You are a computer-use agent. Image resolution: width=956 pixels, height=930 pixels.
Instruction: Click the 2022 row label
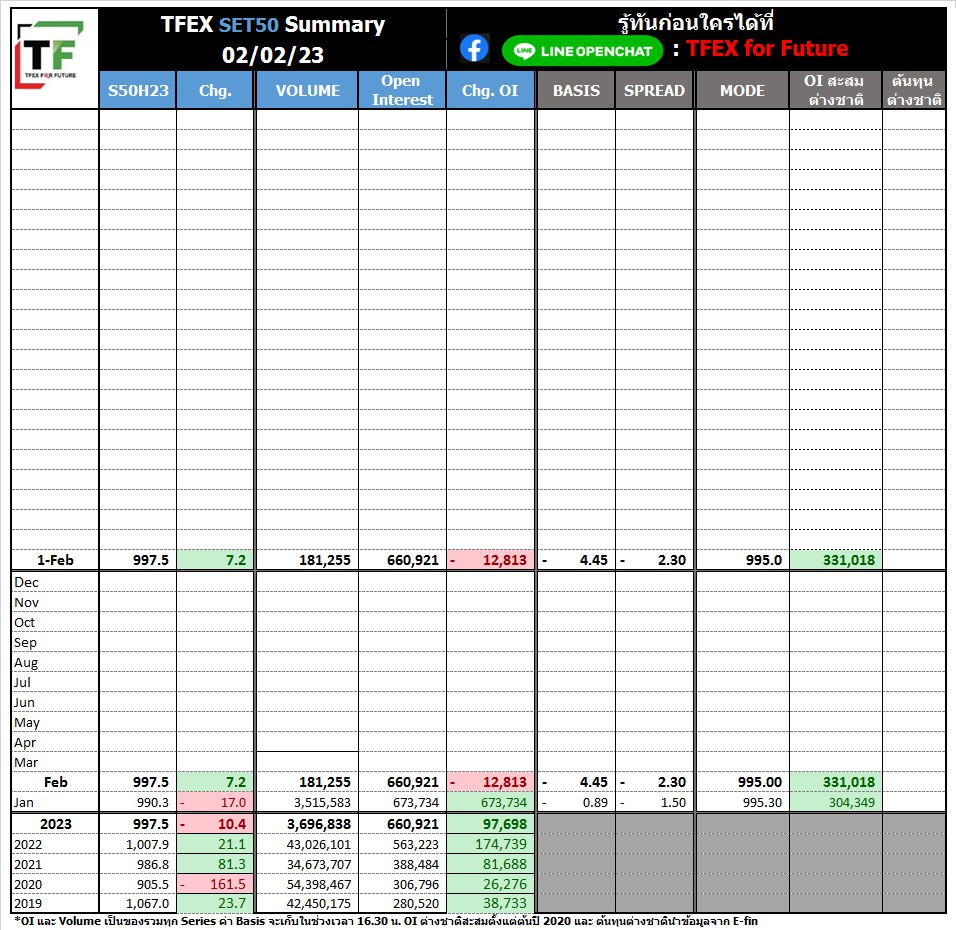tap(28, 845)
